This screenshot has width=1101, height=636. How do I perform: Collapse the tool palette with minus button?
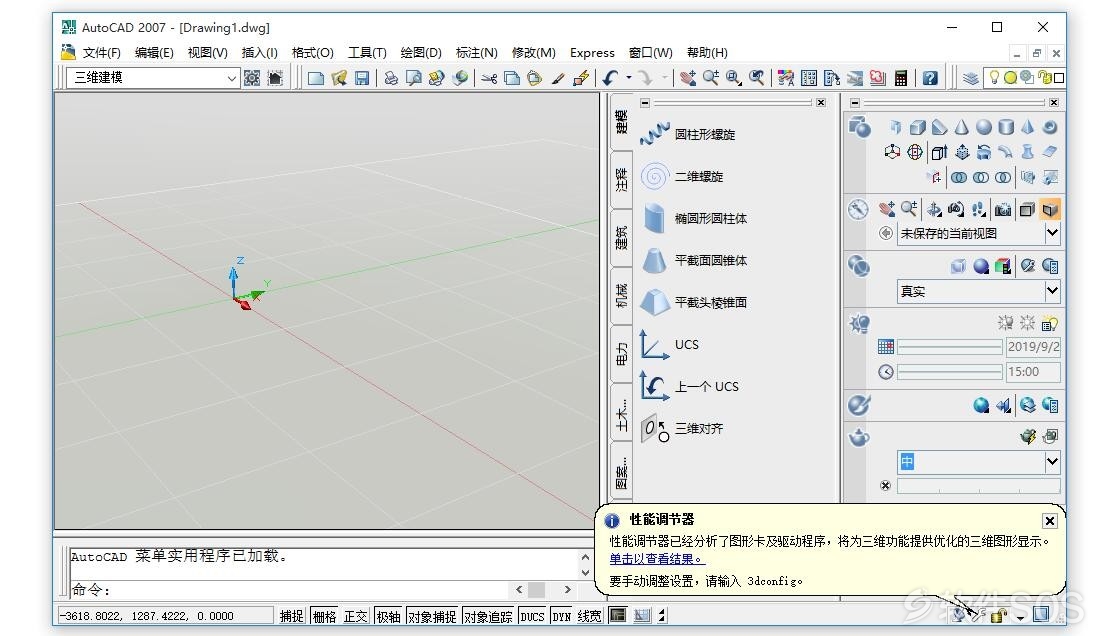tap(645, 102)
